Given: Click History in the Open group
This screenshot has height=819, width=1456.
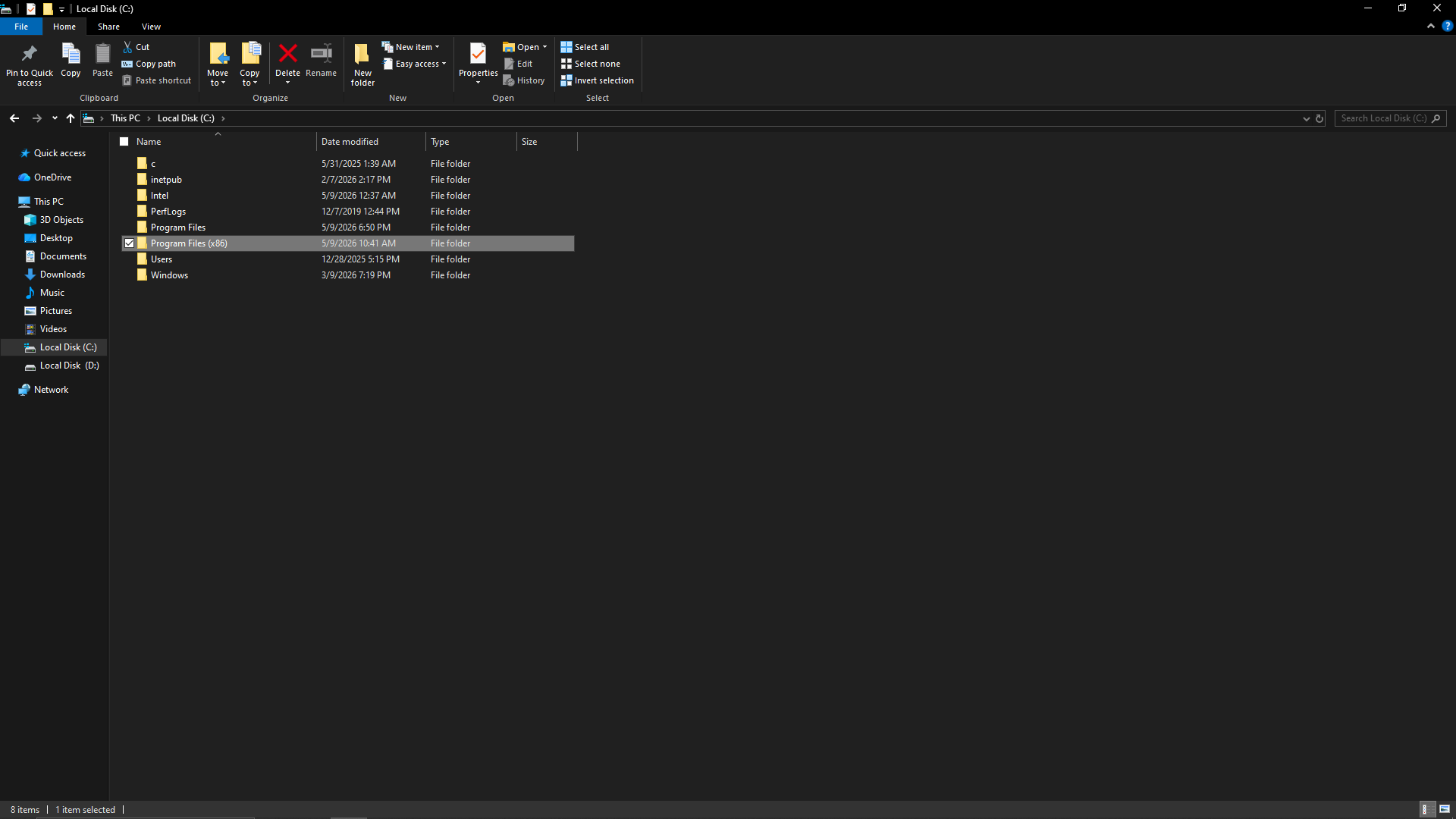Looking at the screenshot, I should pos(524,80).
